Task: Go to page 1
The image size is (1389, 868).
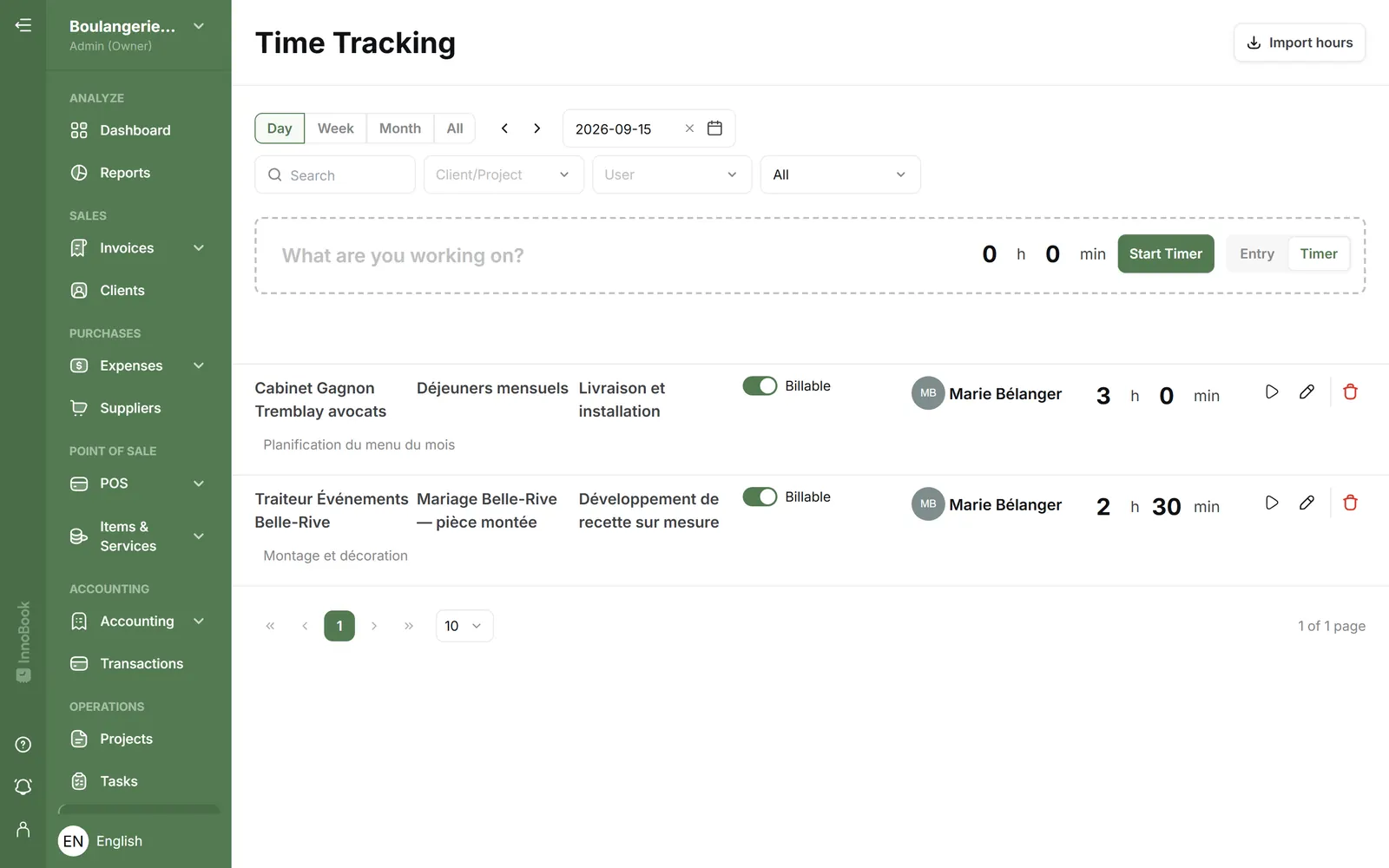Action: pyautogui.click(x=339, y=626)
